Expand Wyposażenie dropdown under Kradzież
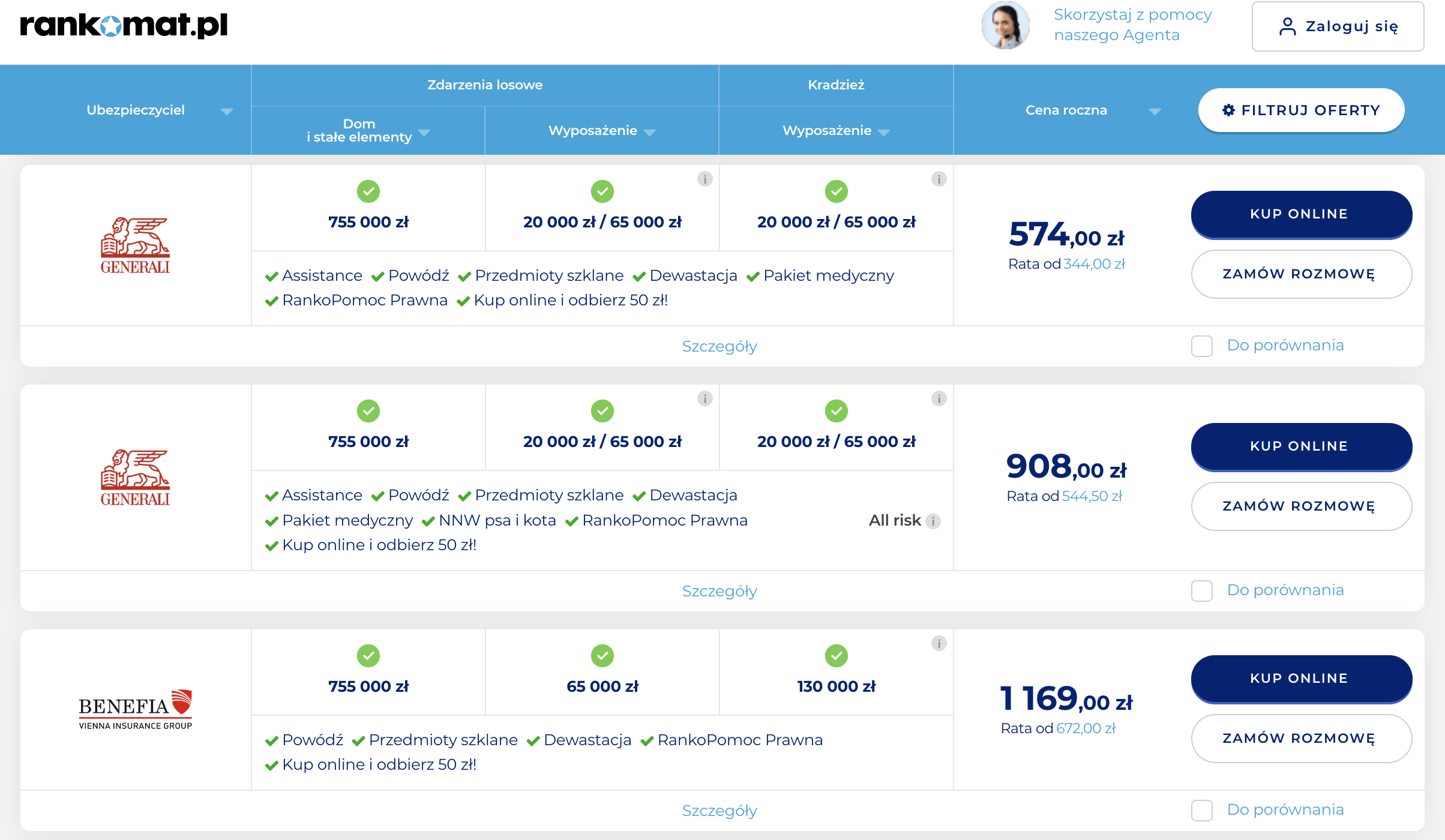 coord(883,132)
